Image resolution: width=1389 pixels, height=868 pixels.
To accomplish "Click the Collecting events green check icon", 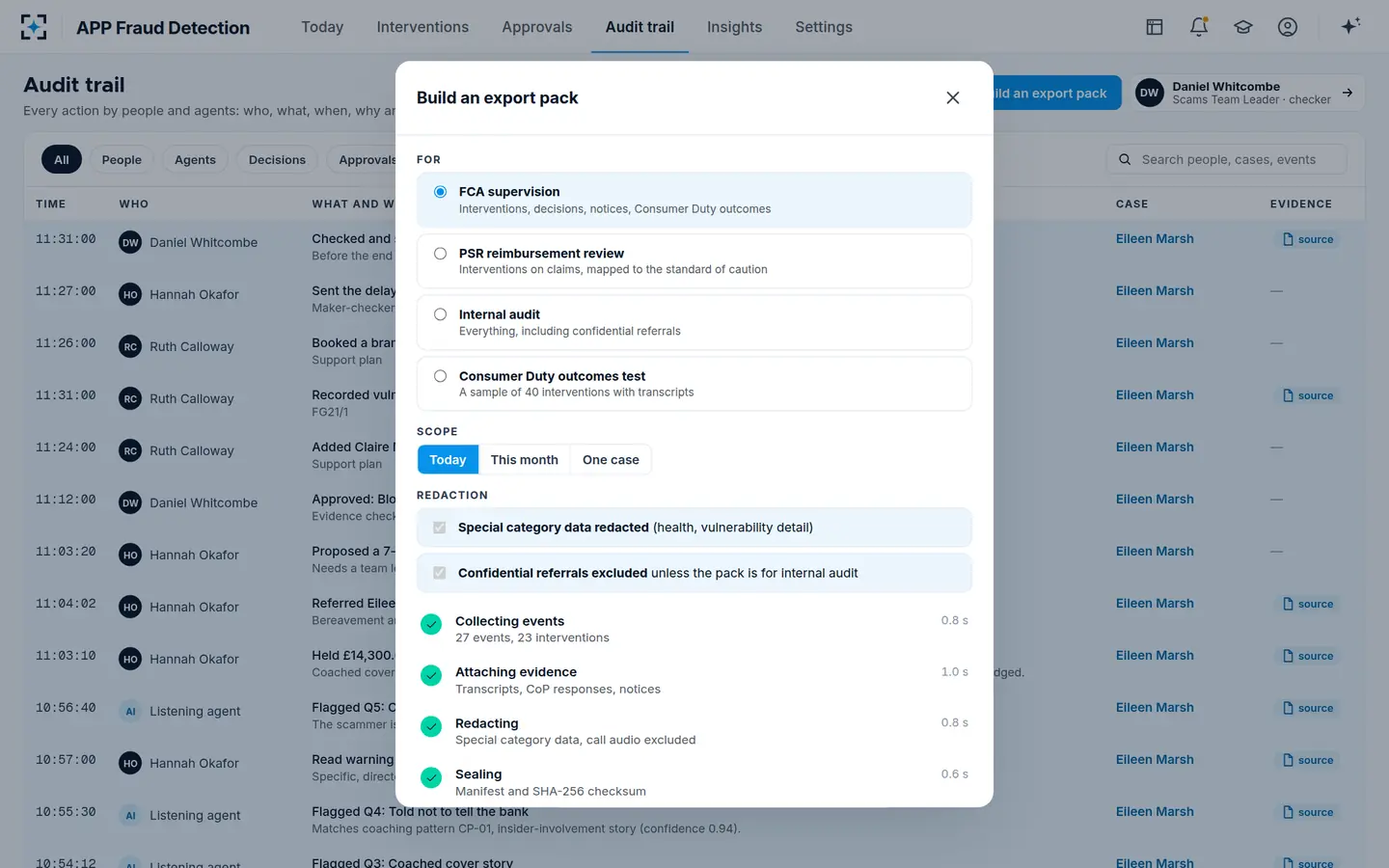I will point(431,625).
